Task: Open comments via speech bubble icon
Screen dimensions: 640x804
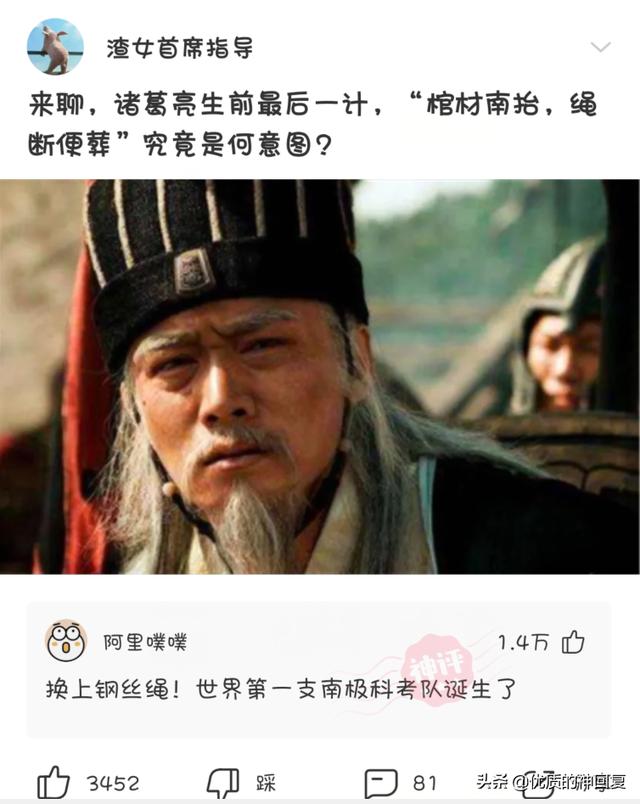Action: click(x=381, y=783)
